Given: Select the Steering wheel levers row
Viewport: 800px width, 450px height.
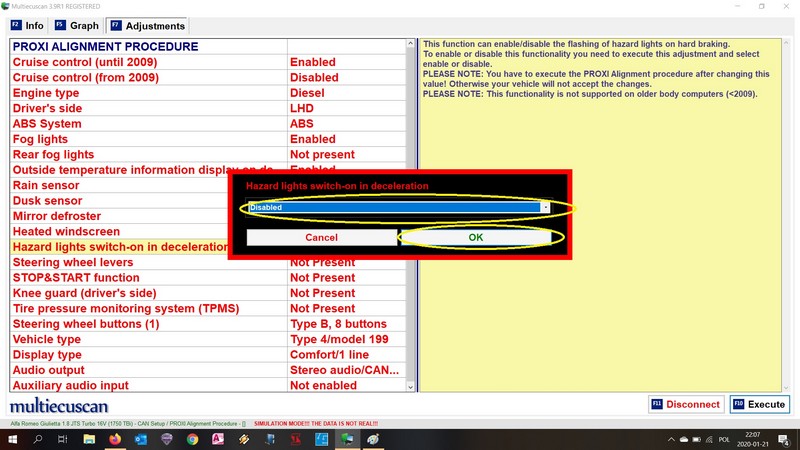Looking at the screenshot, I should pyautogui.click(x=208, y=262).
